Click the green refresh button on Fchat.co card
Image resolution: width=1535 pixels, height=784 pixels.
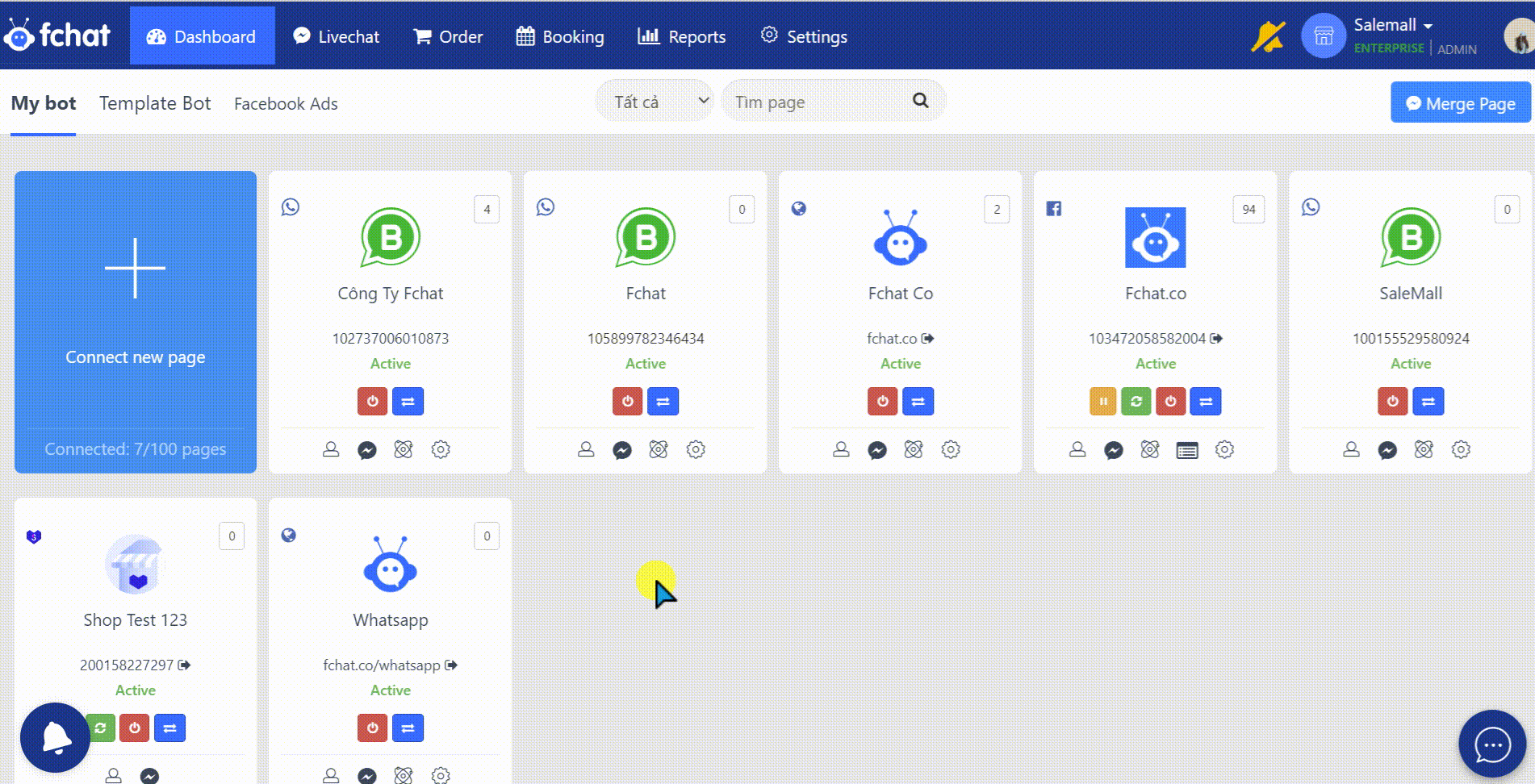click(x=1136, y=401)
